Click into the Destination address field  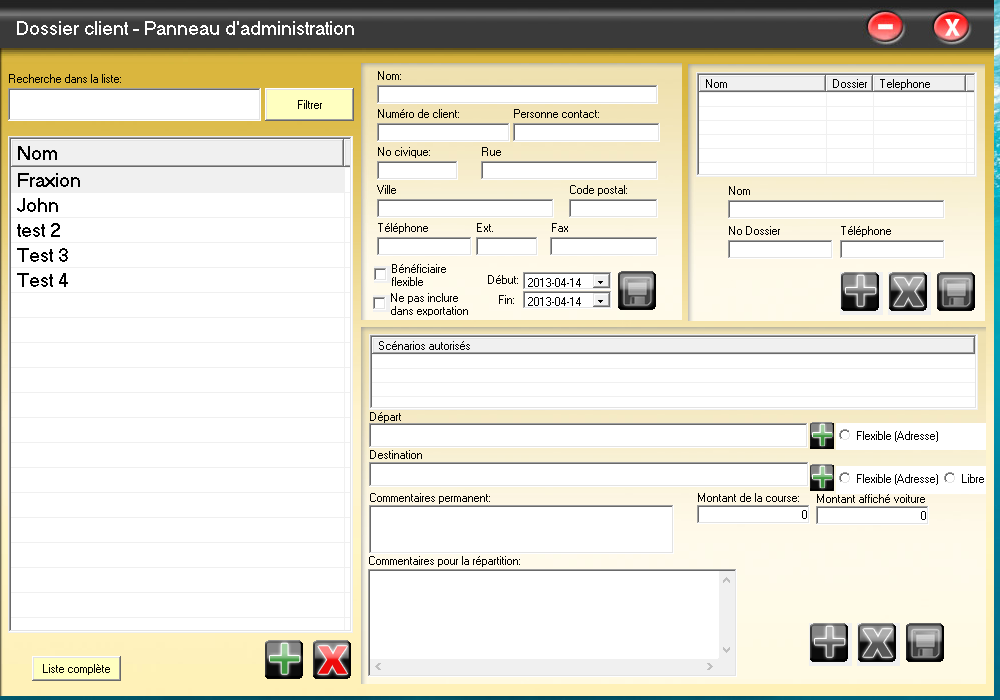589,474
